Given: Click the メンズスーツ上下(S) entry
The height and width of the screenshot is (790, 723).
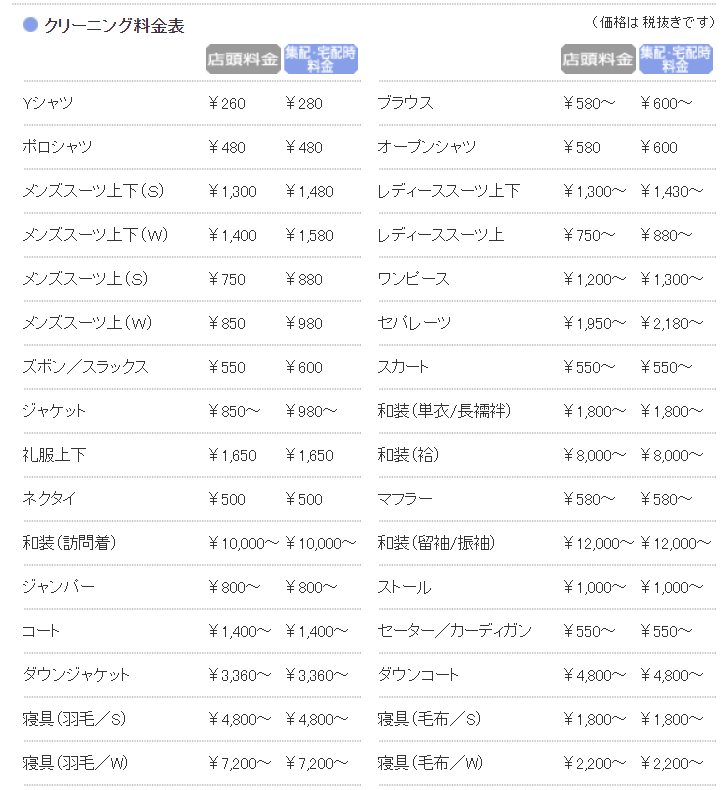Looking at the screenshot, I should point(93,191).
